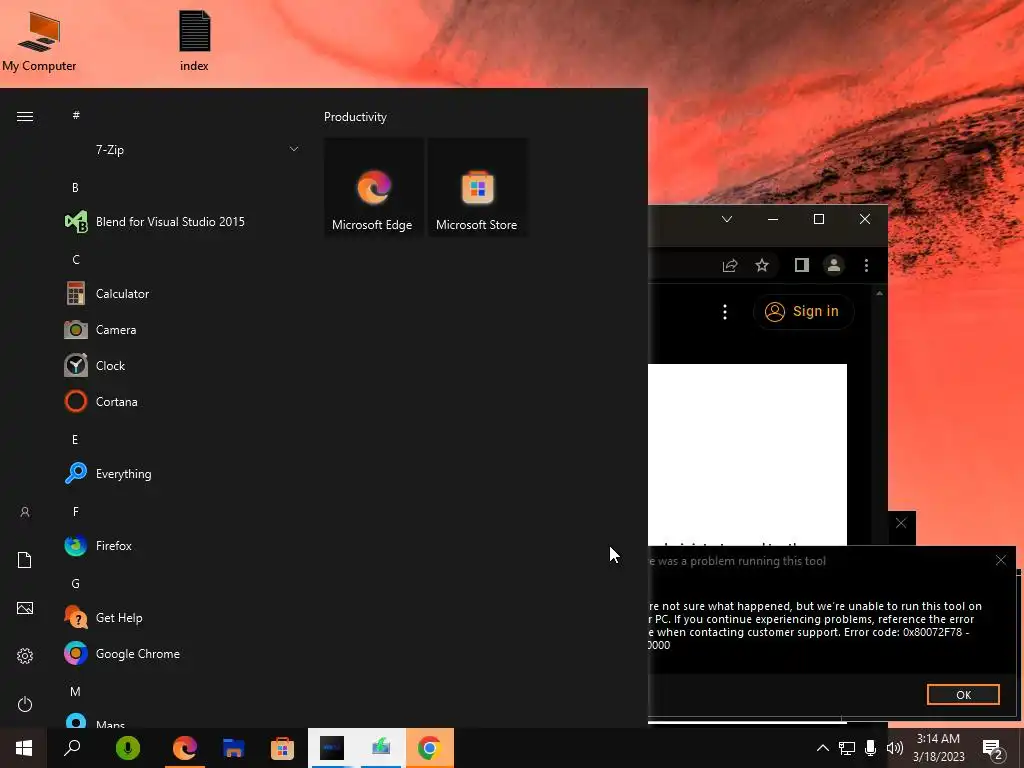Screen dimensions: 1024x768
Task: Open the Everything search app
Action: coord(182,473)
